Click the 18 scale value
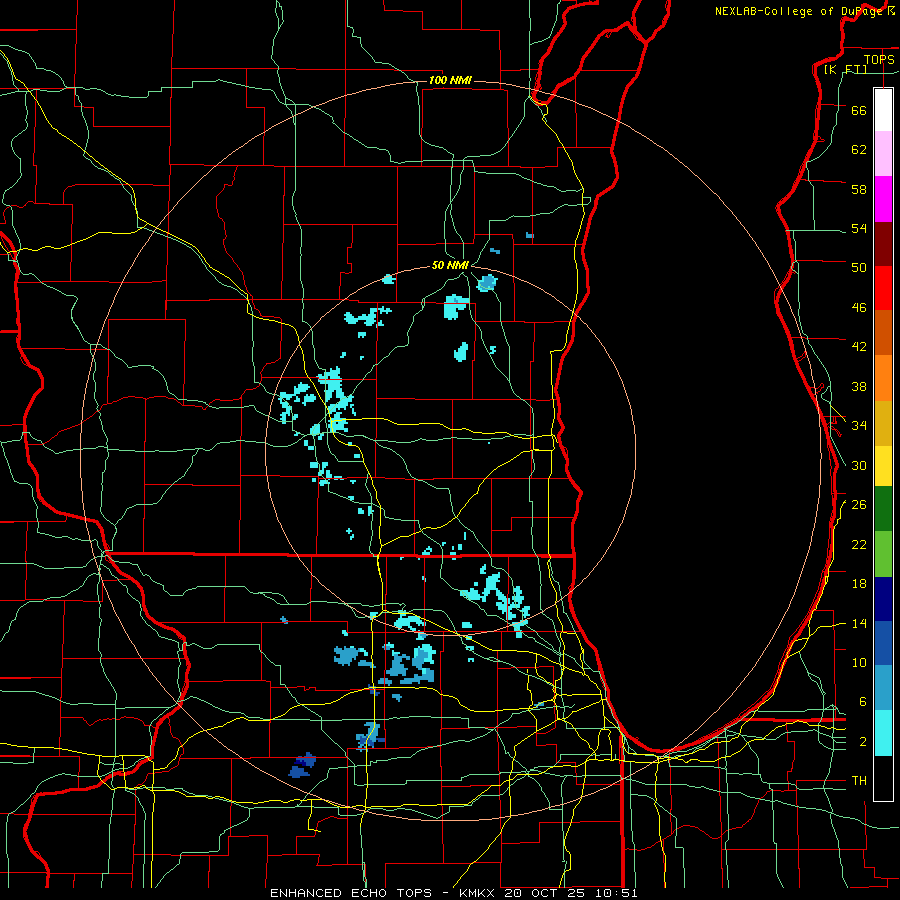Viewport: 900px width, 900px height. [x=859, y=584]
